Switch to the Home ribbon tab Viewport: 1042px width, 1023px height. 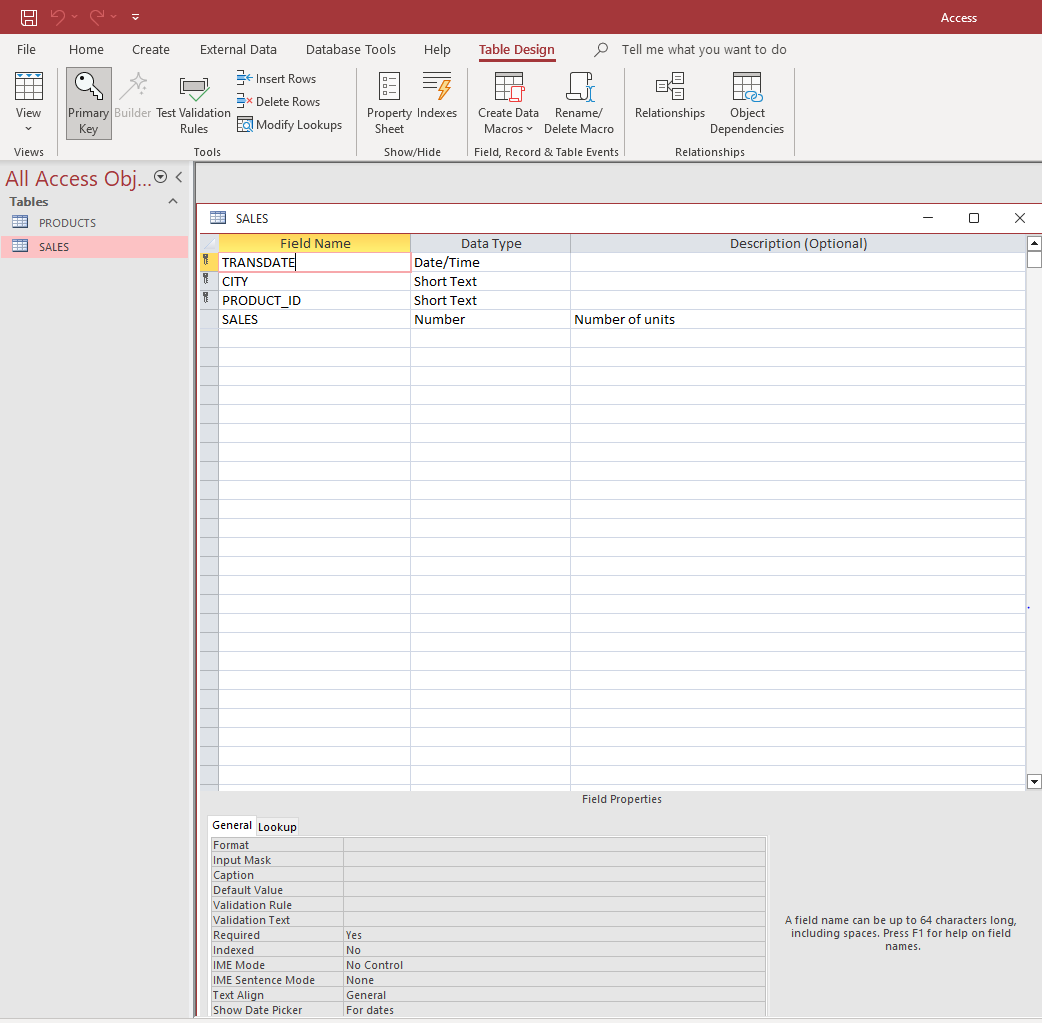(x=86, y=50)
